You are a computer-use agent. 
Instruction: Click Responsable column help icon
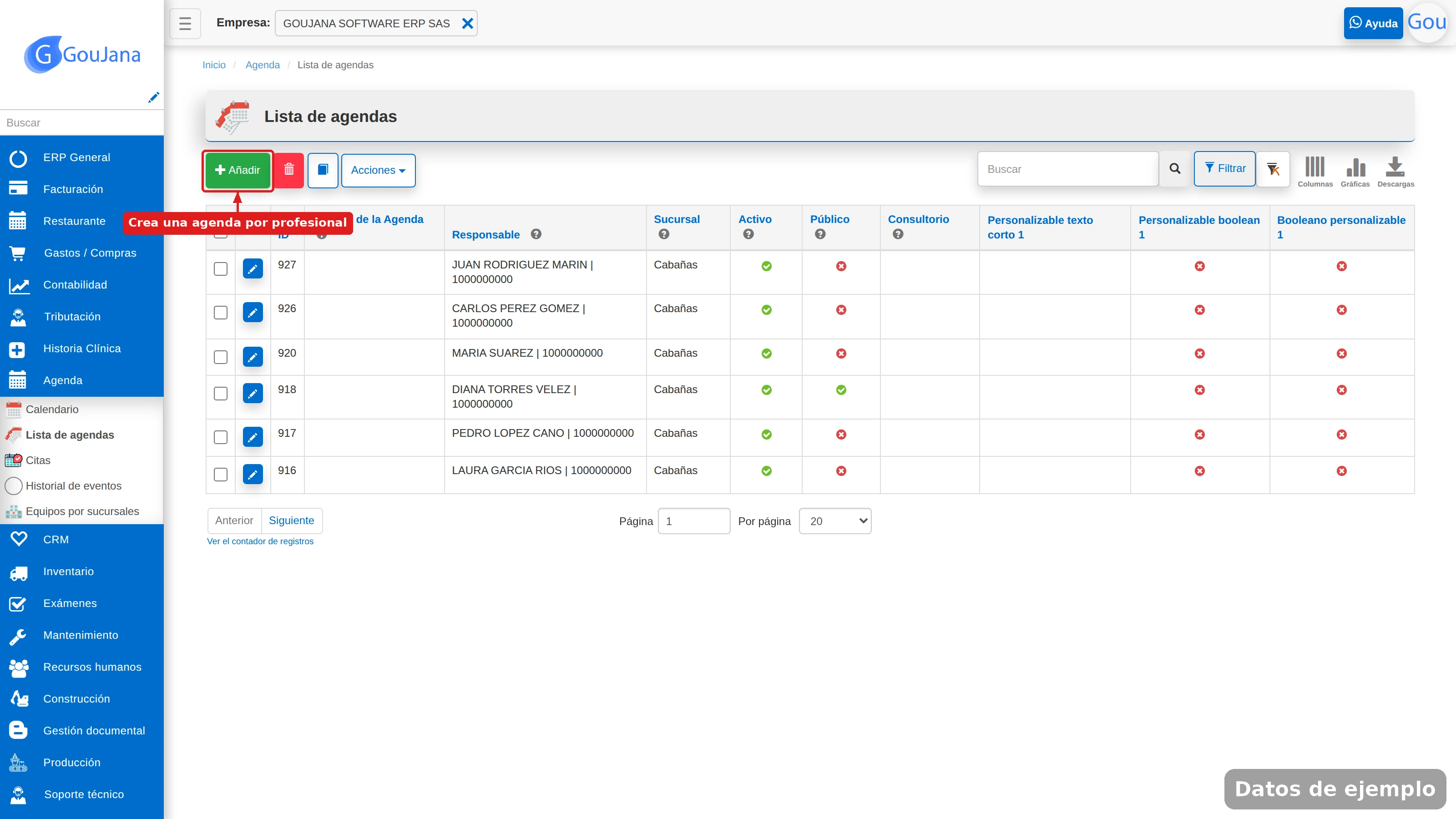[536, 234]
